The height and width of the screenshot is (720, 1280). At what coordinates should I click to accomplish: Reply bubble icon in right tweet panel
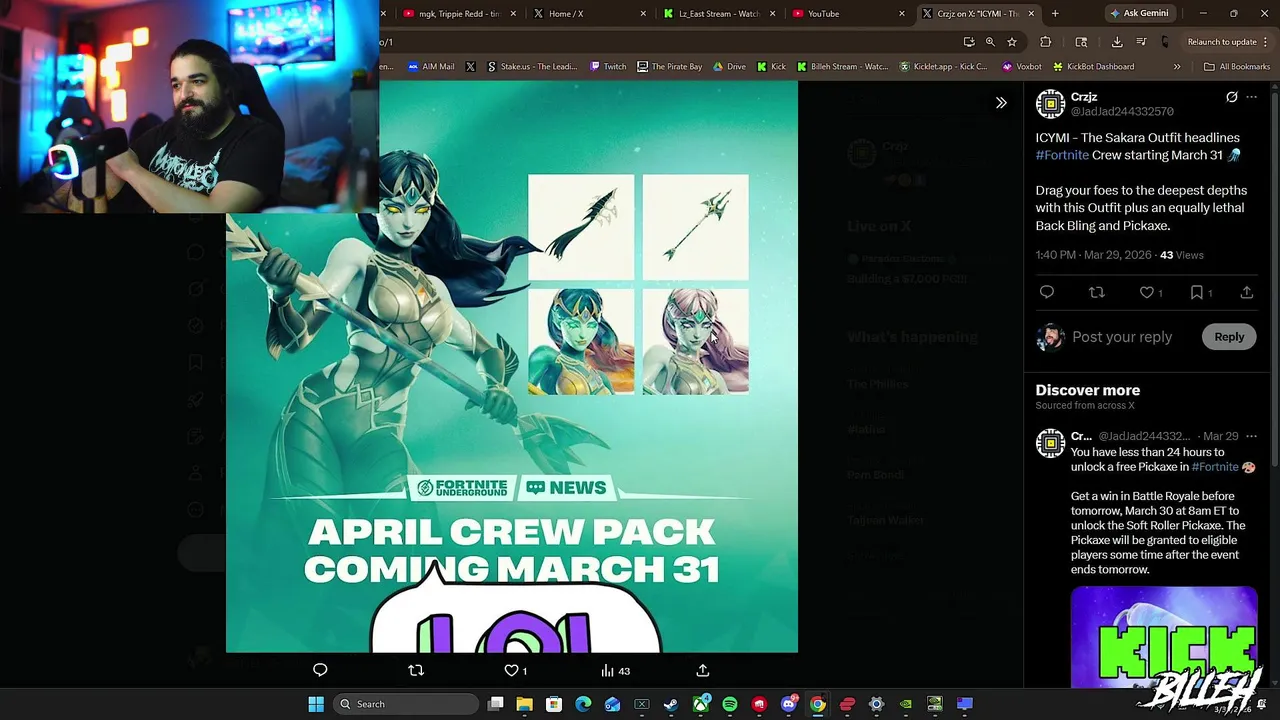[x=1047, y=292]
